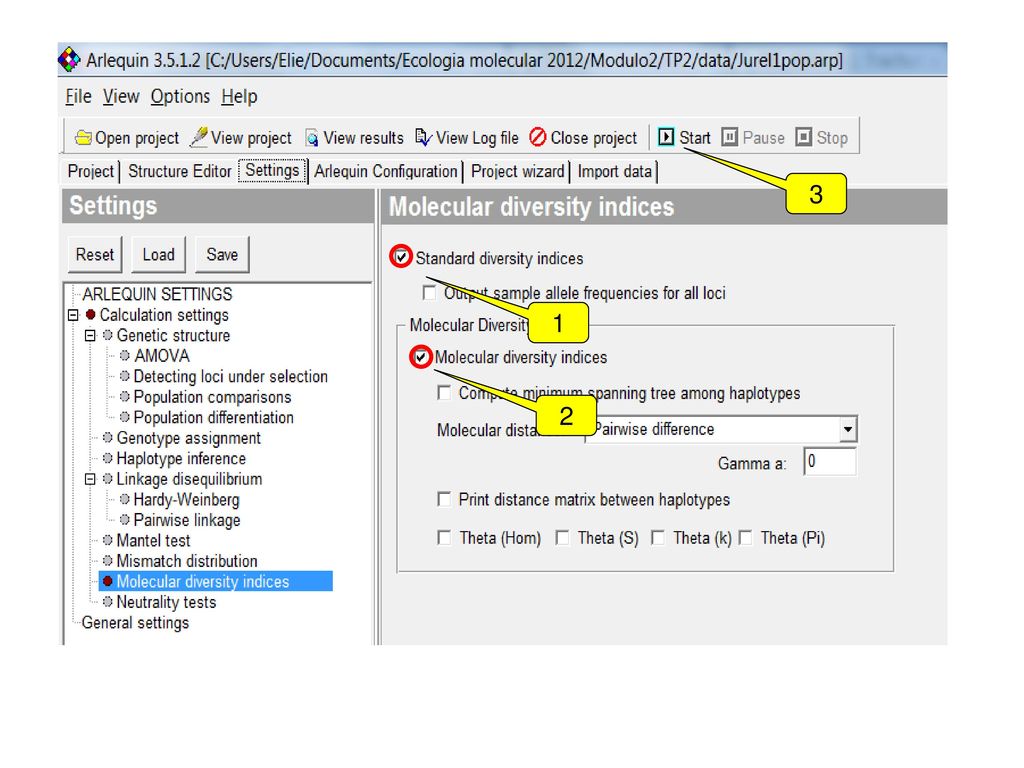Click the red Close project icon

[537, 137]
